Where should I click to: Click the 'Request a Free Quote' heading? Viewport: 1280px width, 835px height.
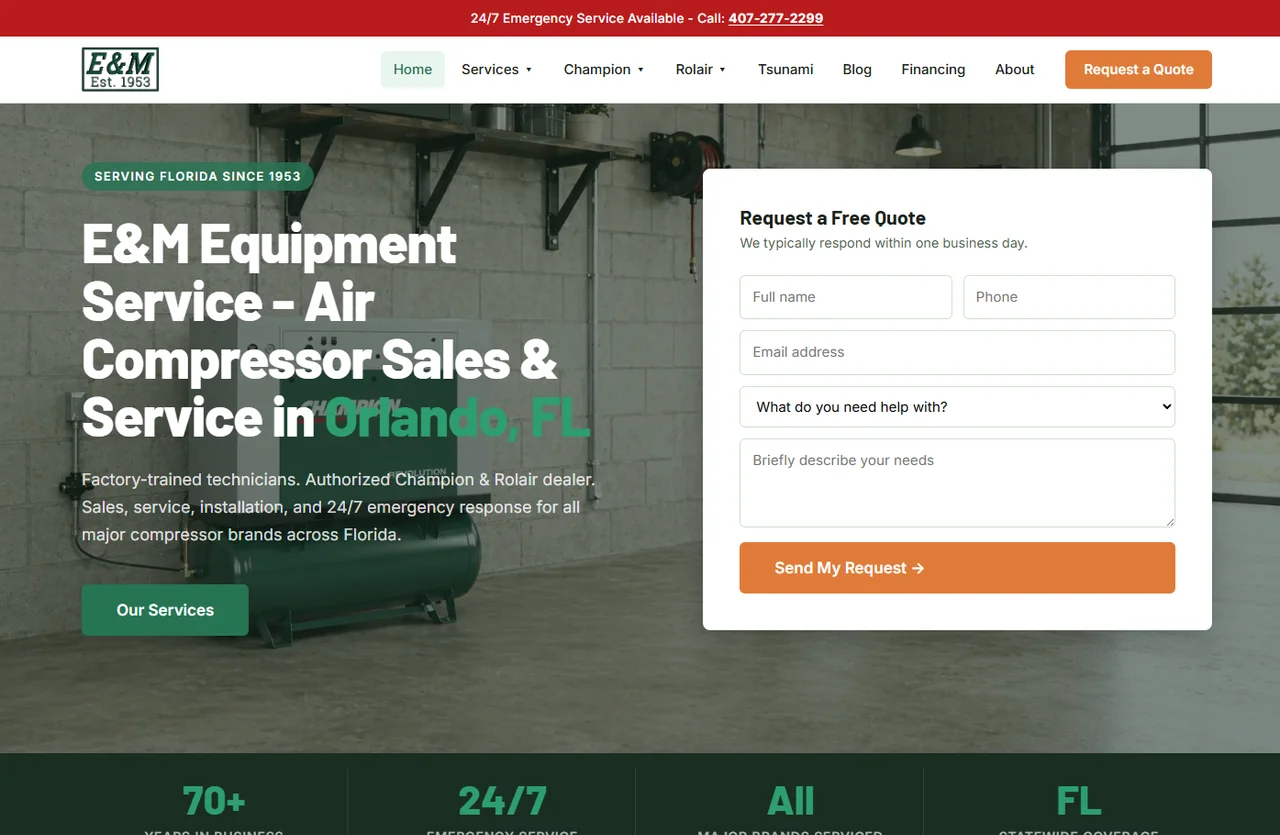[x=833, y=218]
